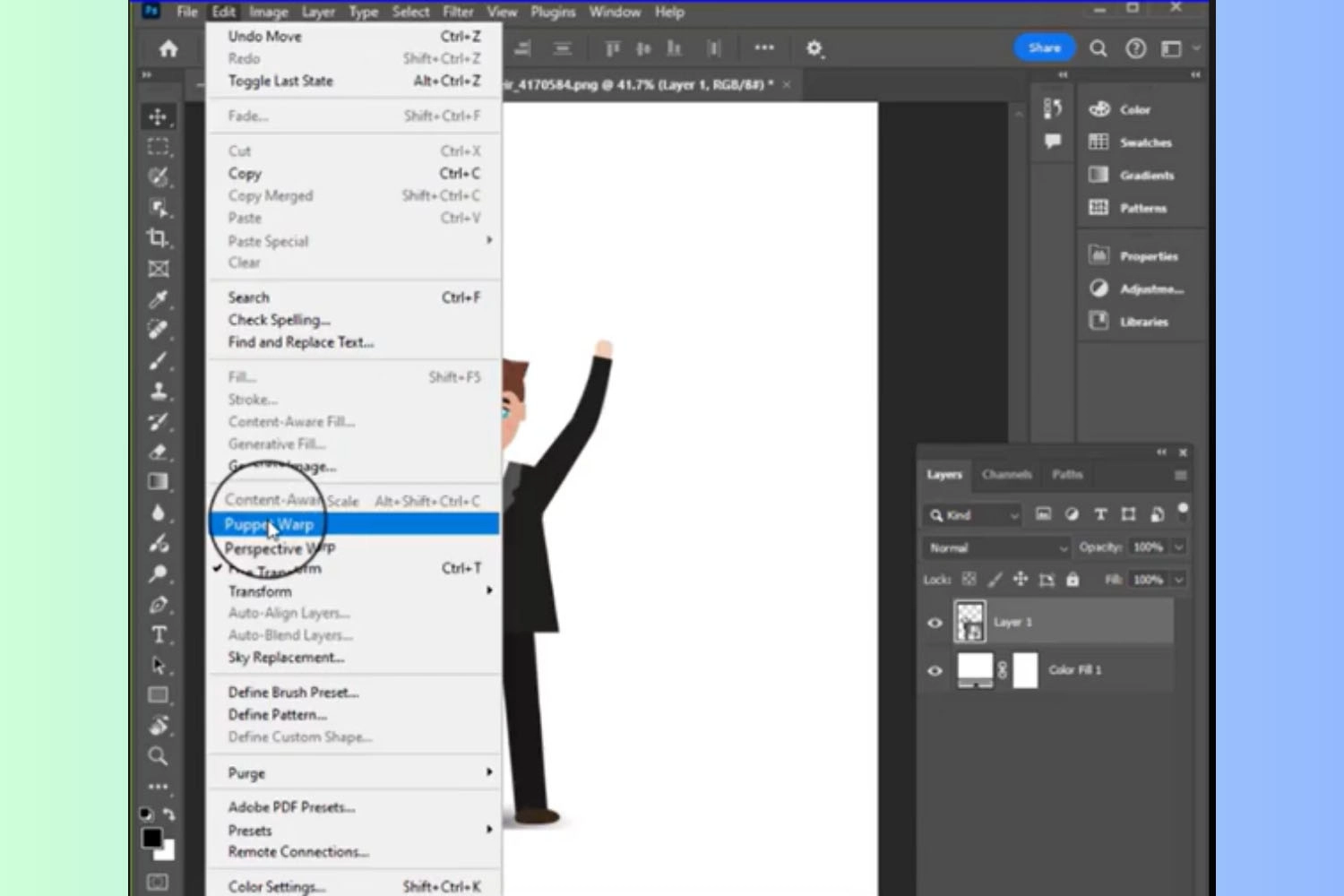Select the Zoom tool

(x=159, y=756)
